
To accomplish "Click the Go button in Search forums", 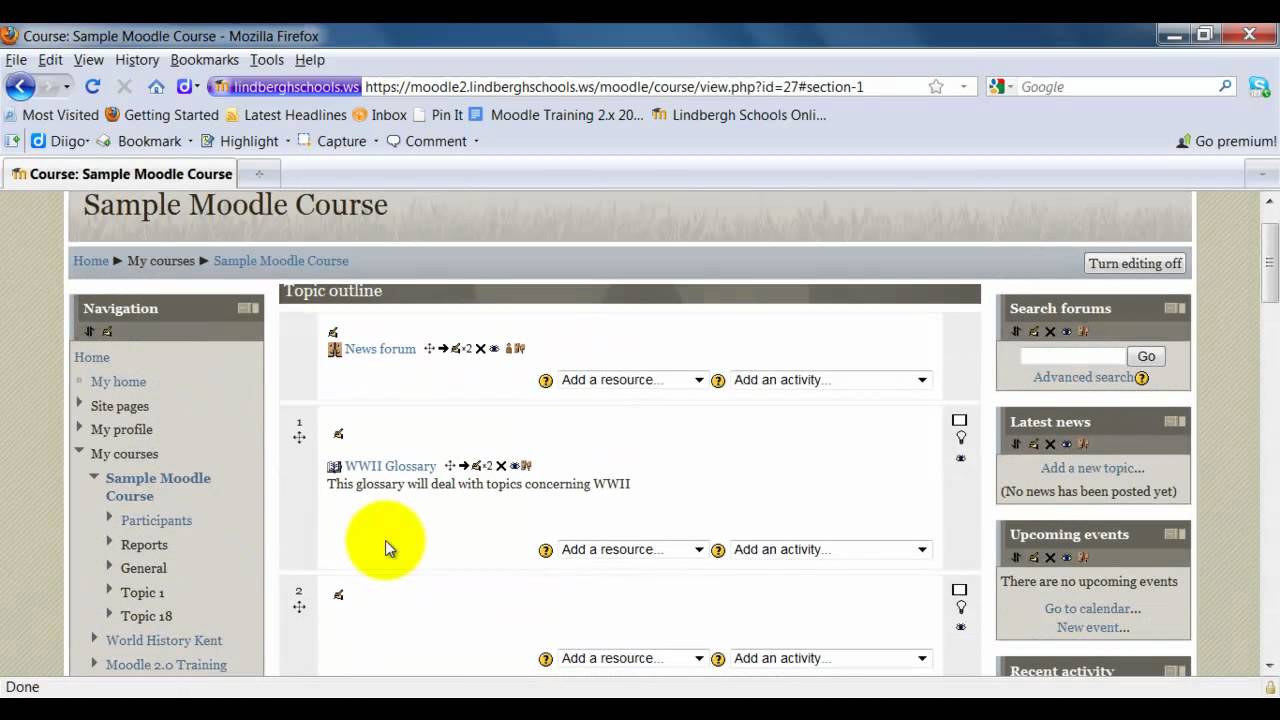I will 1146,356.
